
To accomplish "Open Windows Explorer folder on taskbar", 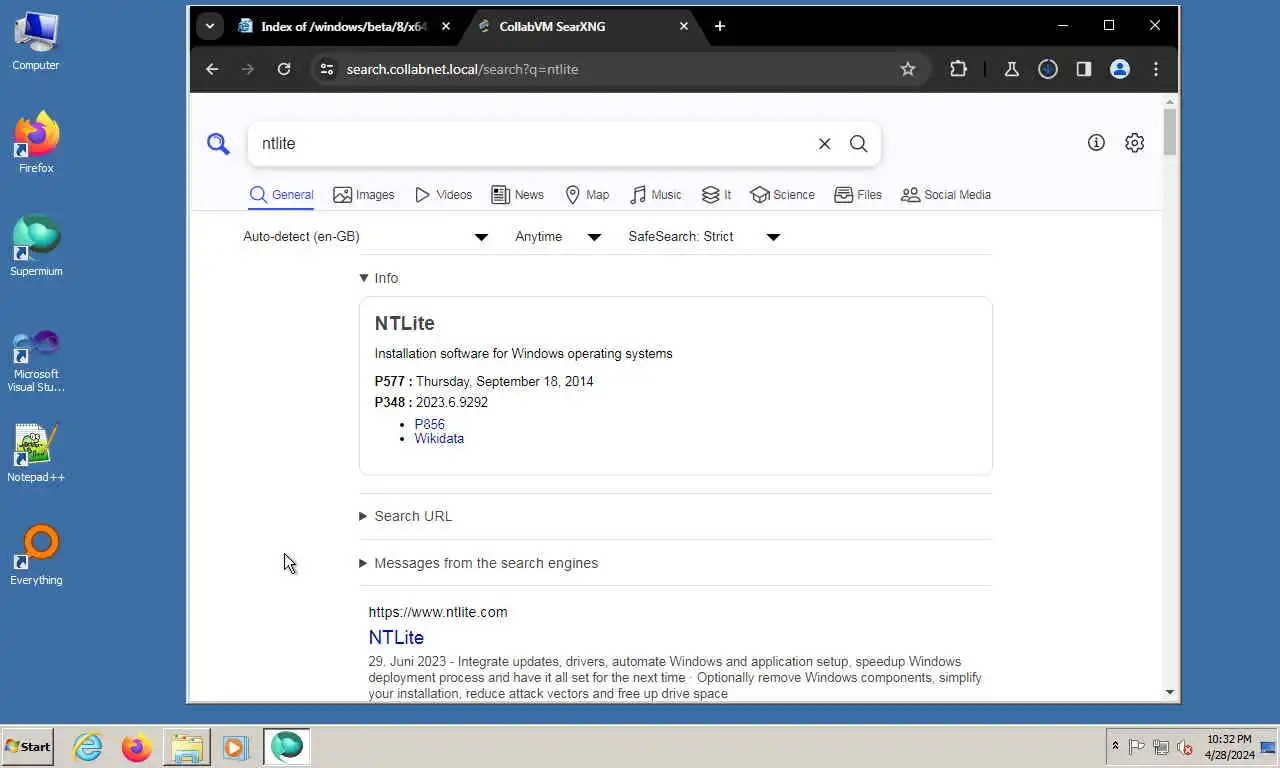I will click(x=187, y=747).
